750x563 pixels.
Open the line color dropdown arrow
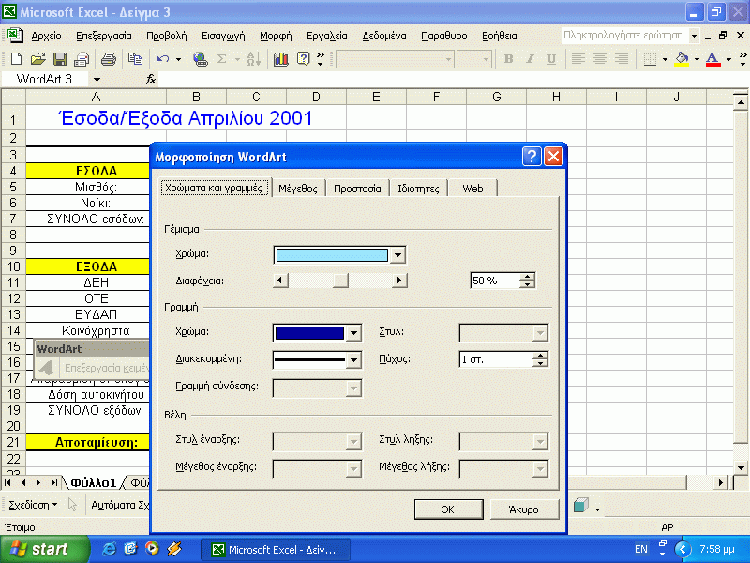353,333
